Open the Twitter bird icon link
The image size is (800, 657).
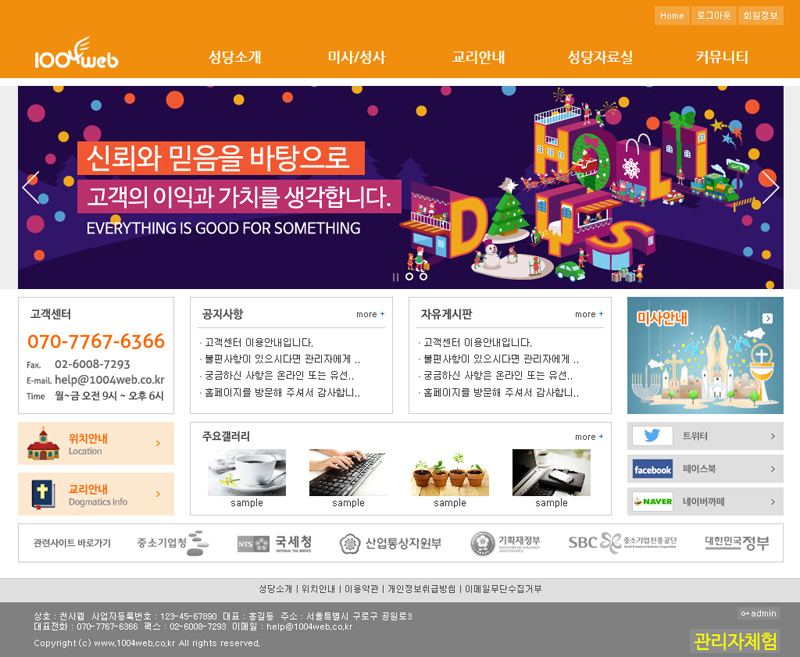652,436
